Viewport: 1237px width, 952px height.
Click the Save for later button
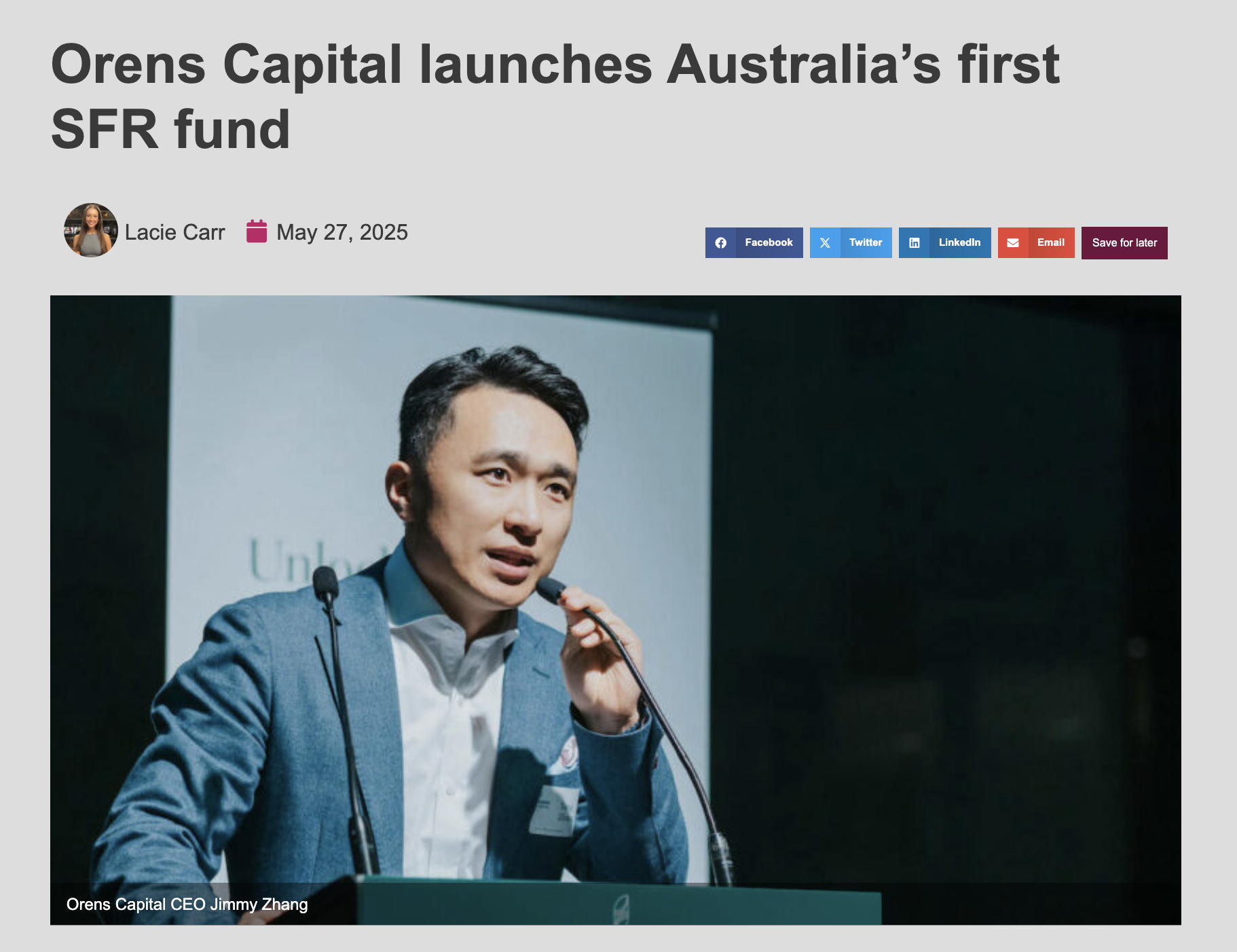coord(1124,243)
